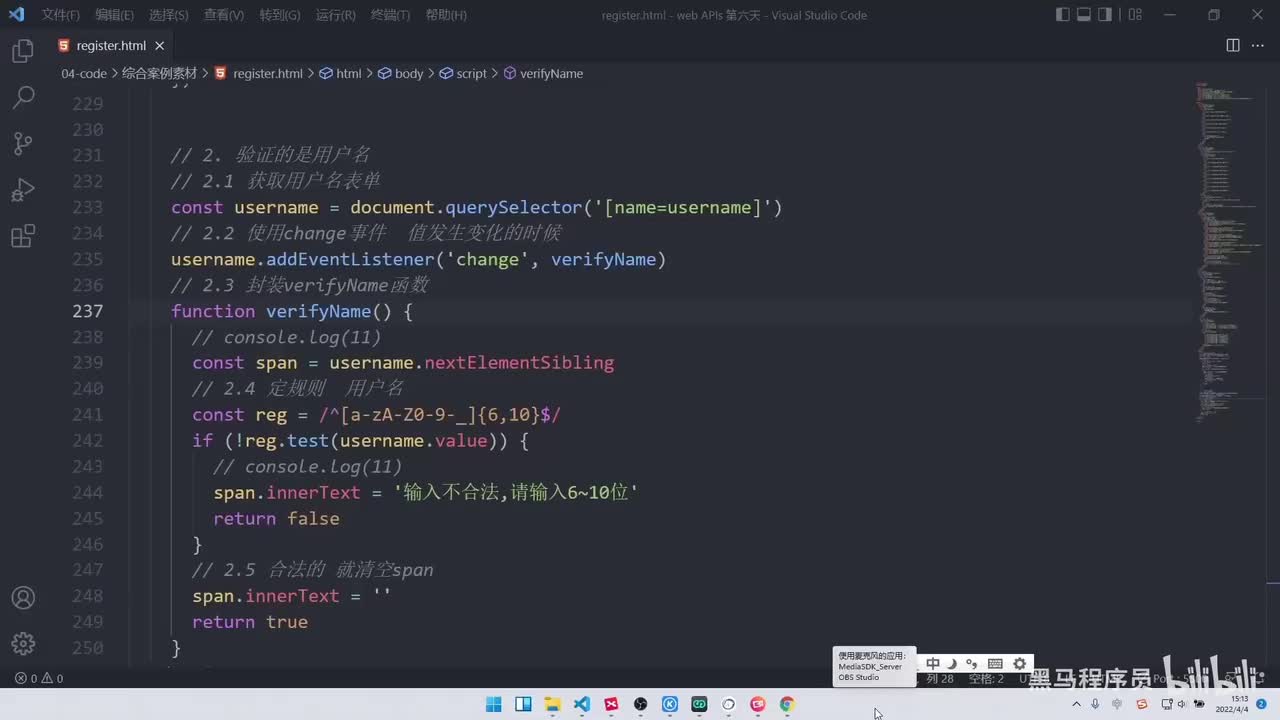Open the 文件(F) menu
The width and height of the screenshot is (1280, 720).
click(x=60, y=15)
